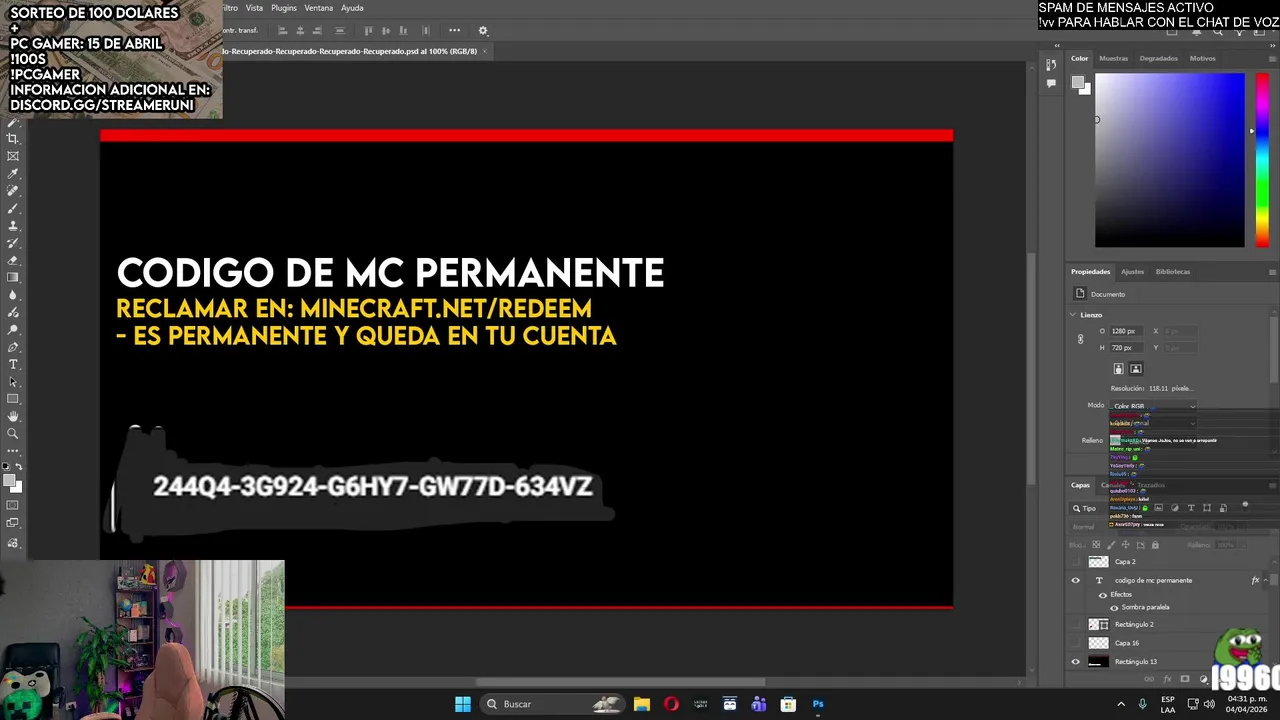Toggle Quick Mask mode
This screenshot has height=720, width=1280.
click(x=13, y=506)
